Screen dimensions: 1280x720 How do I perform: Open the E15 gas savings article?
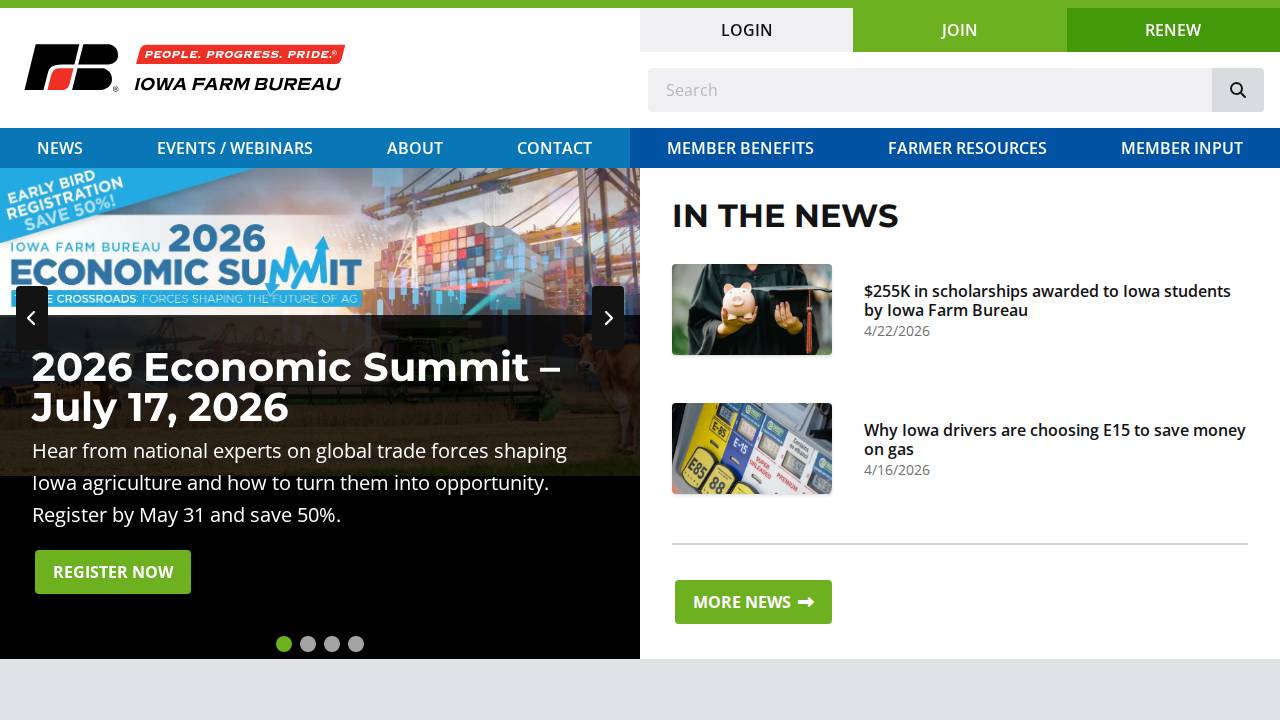[1055, 439]
